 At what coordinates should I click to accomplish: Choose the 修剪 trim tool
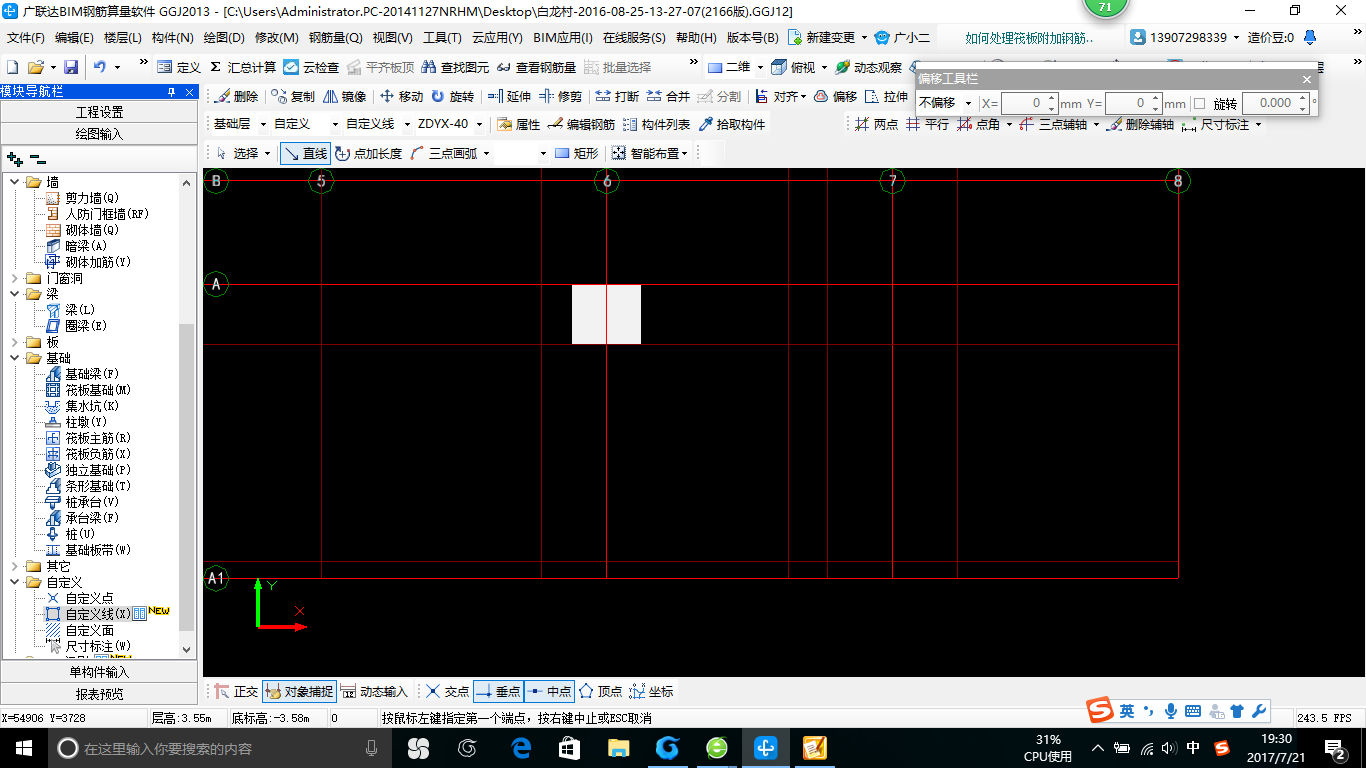561,97
